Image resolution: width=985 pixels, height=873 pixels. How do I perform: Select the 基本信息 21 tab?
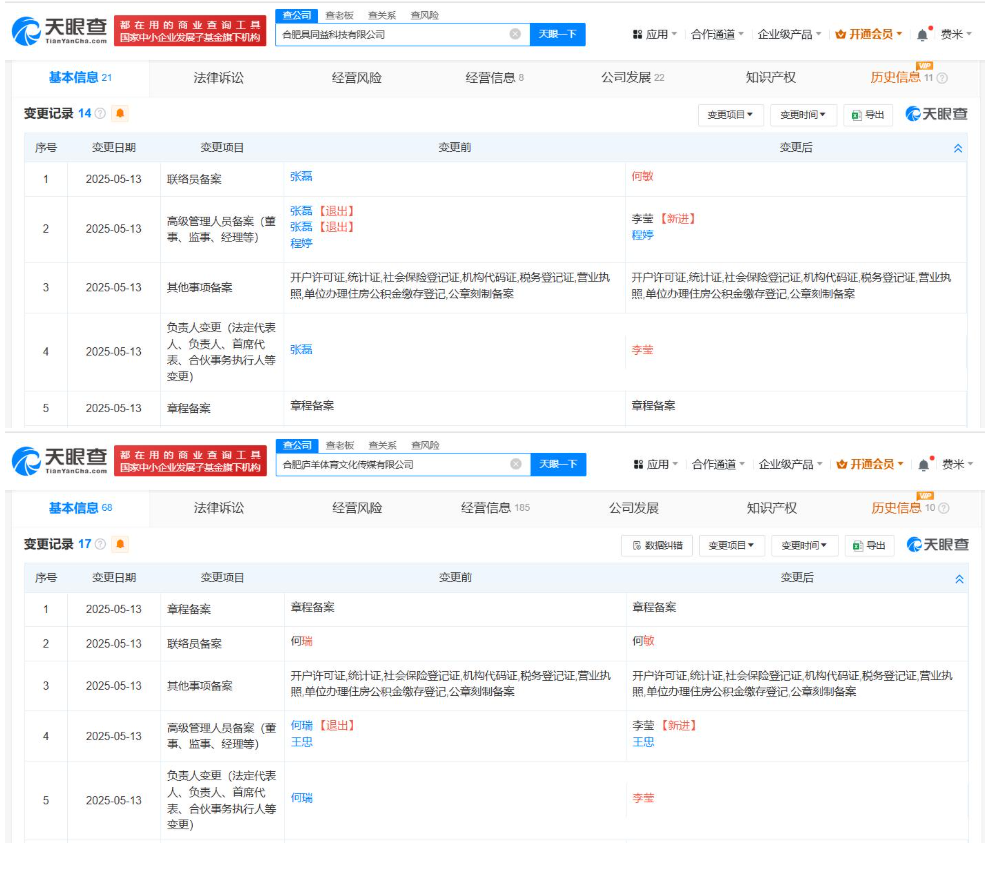(80, 78)
